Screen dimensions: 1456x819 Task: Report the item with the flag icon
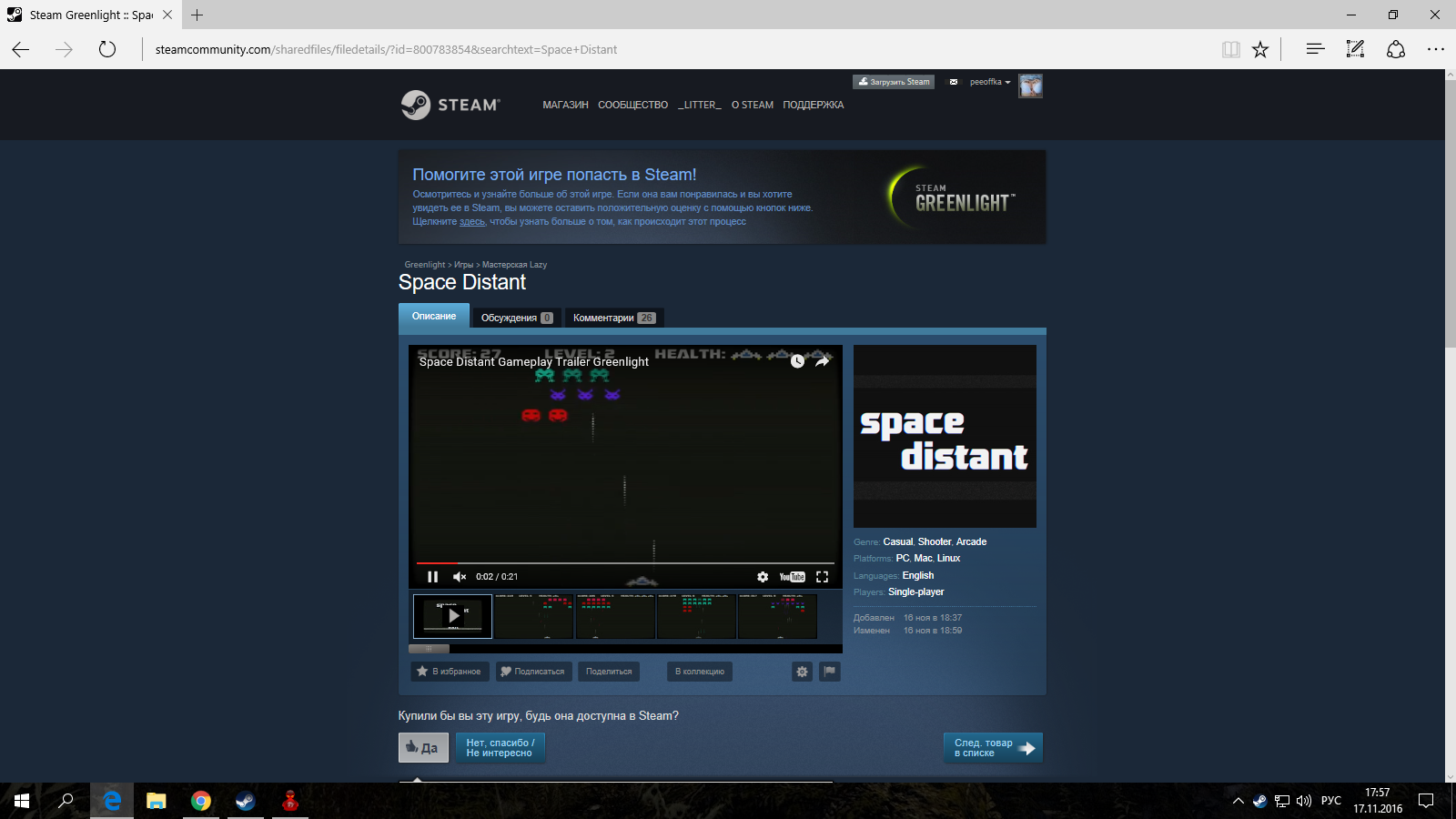point(830,672)
